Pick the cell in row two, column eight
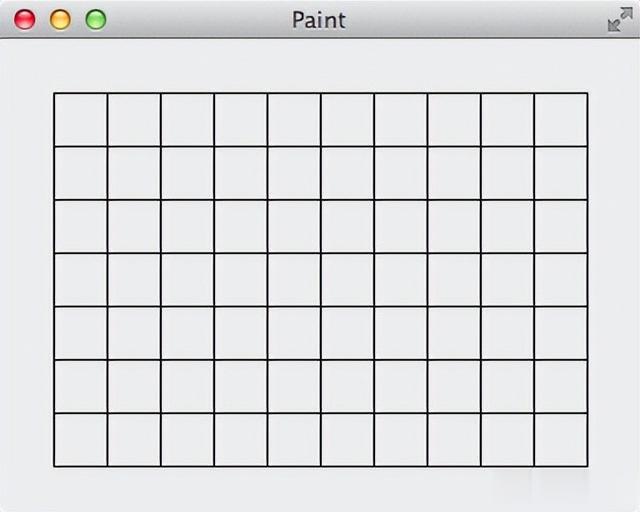The height and width of the screenshot is (512, 640). click(x=454, y=173)
